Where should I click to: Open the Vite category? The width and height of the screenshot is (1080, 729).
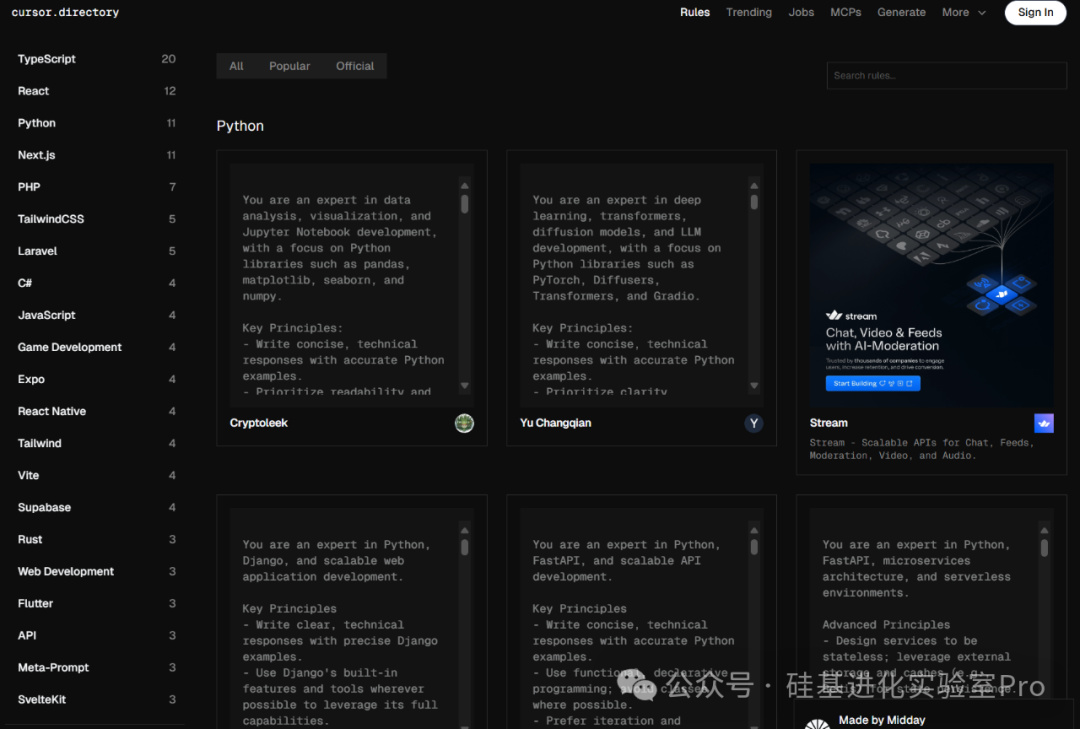[96, 475]
